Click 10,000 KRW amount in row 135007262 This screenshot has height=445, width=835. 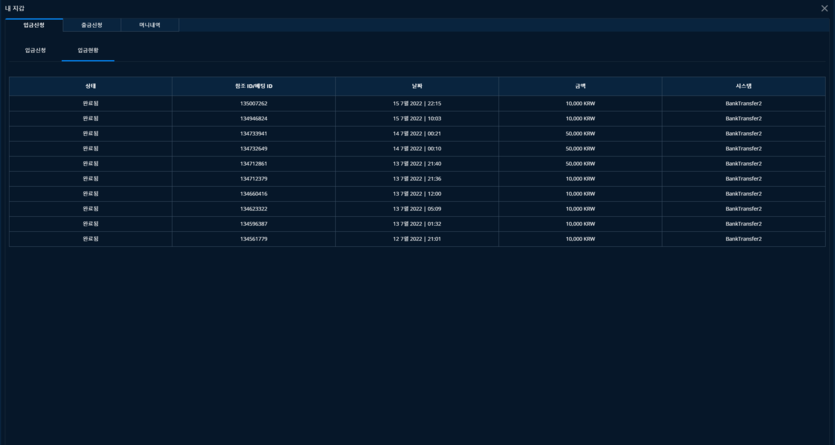click(x=580, y=103)
